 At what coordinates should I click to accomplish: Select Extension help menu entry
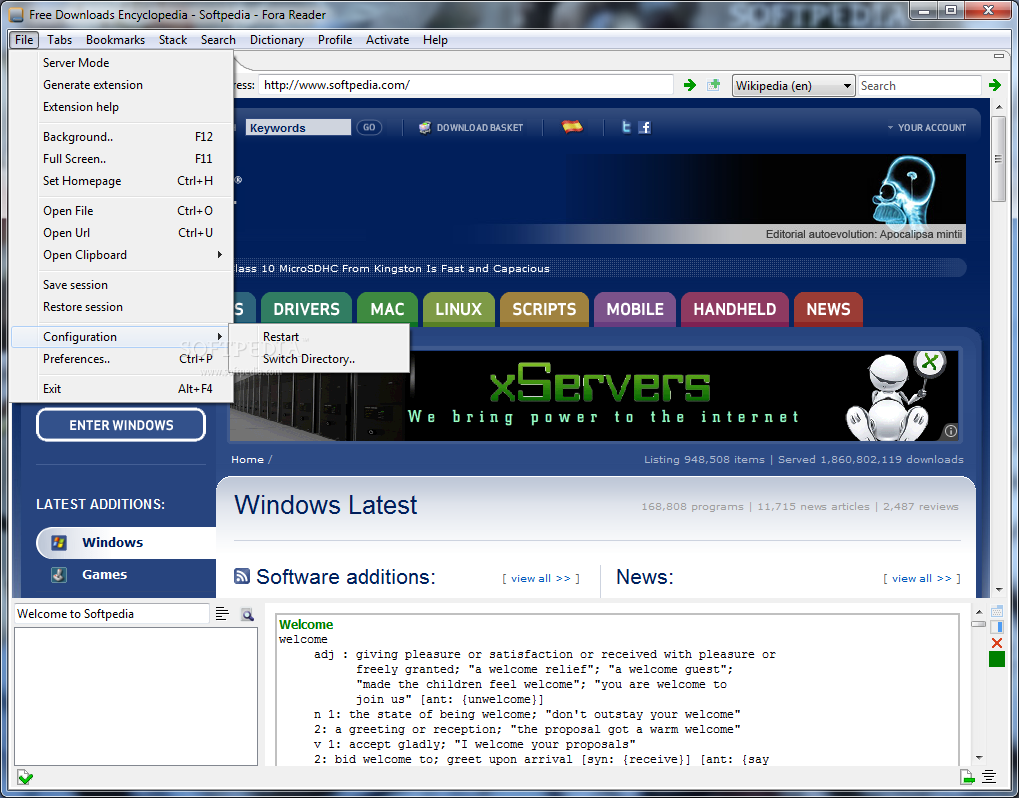click(122, 107)
